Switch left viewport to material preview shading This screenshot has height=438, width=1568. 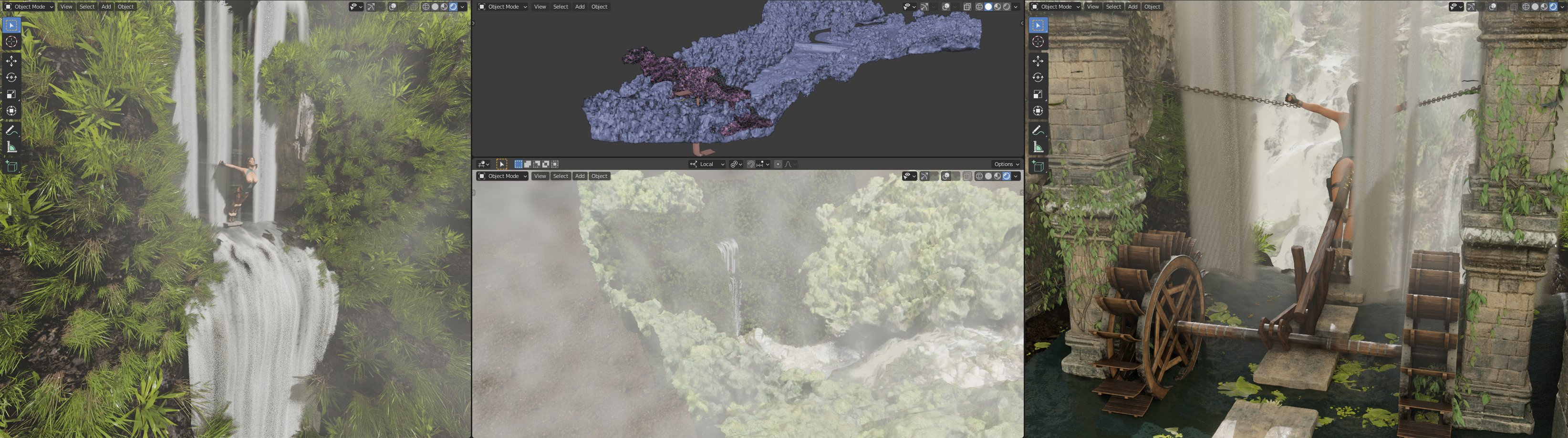pyautogui.click(x=444, y=7)
